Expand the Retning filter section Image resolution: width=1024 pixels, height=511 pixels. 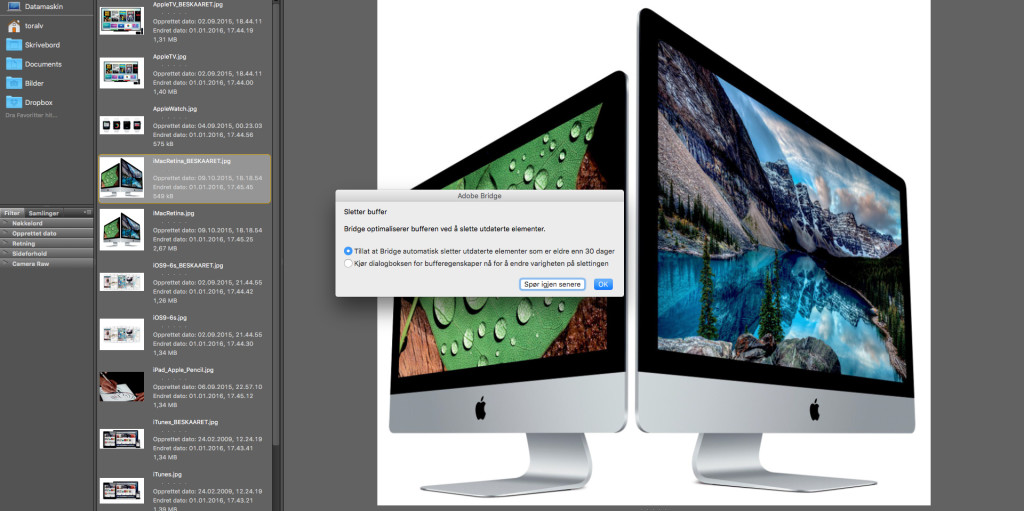coord(5,243)
